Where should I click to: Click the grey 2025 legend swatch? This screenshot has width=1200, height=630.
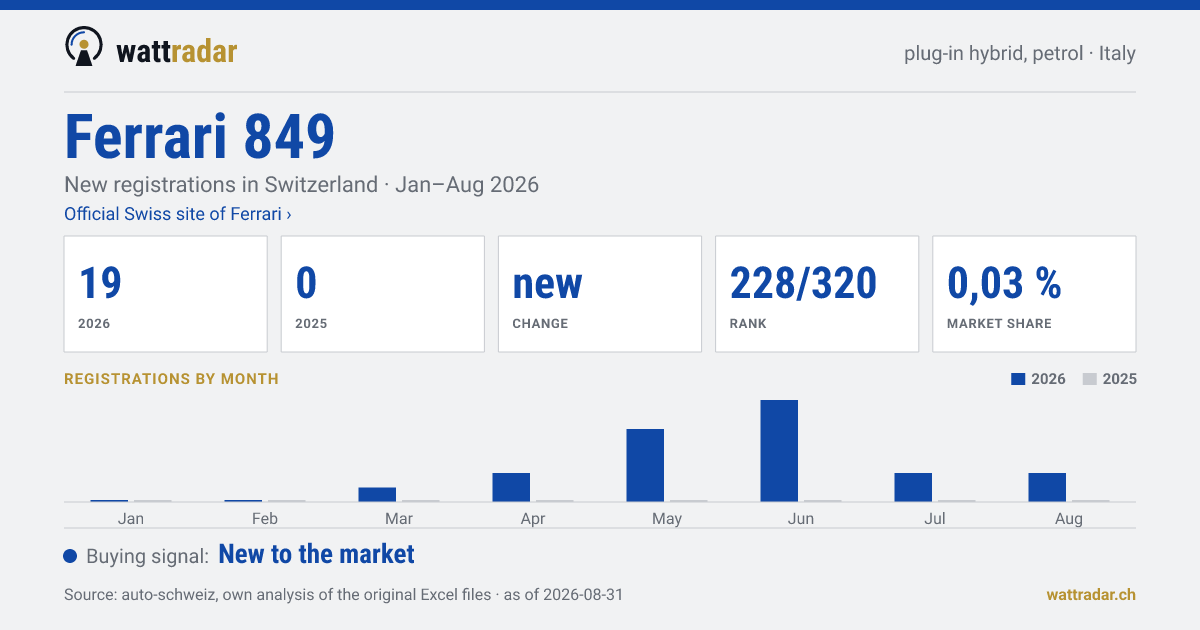tap(1090, 379)
